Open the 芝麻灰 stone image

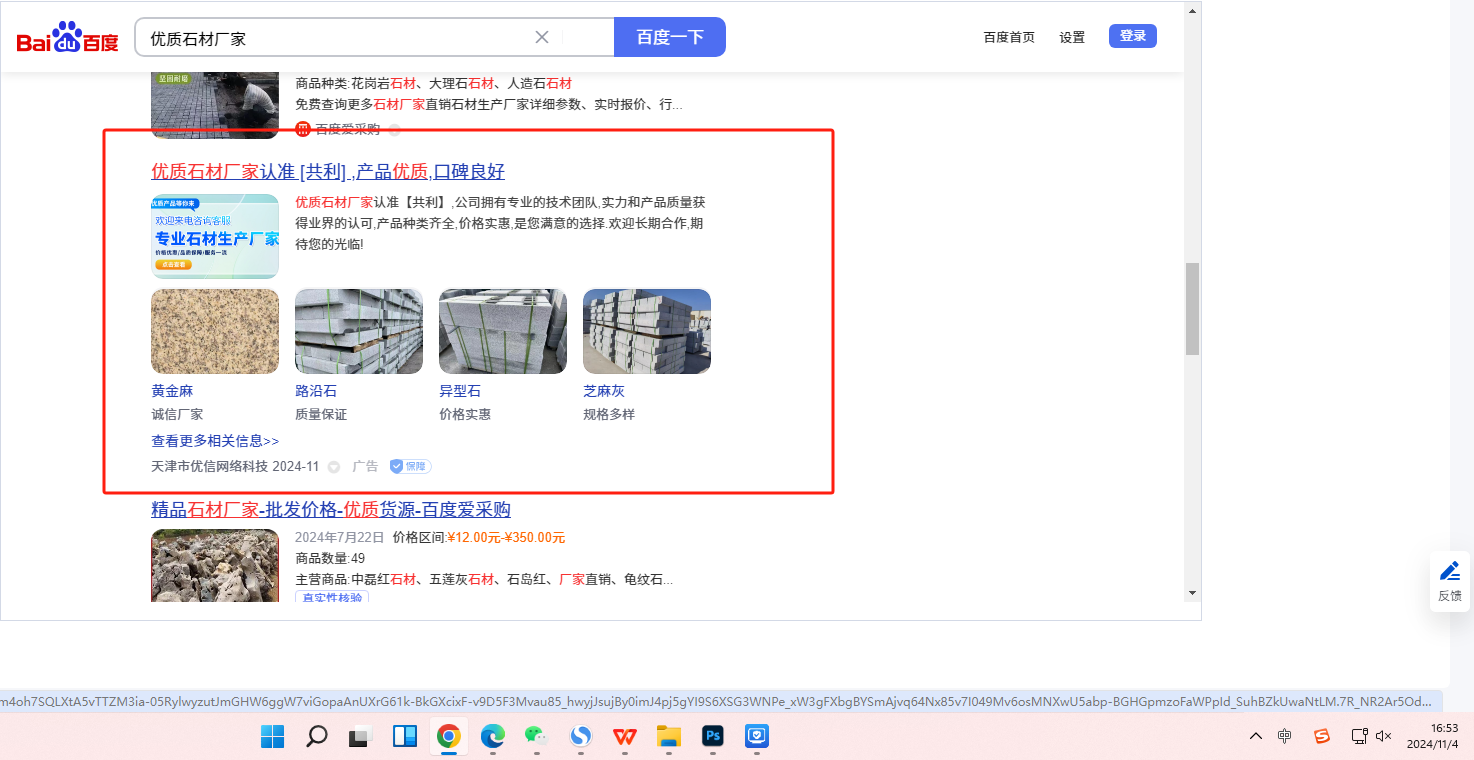[647, 331]
